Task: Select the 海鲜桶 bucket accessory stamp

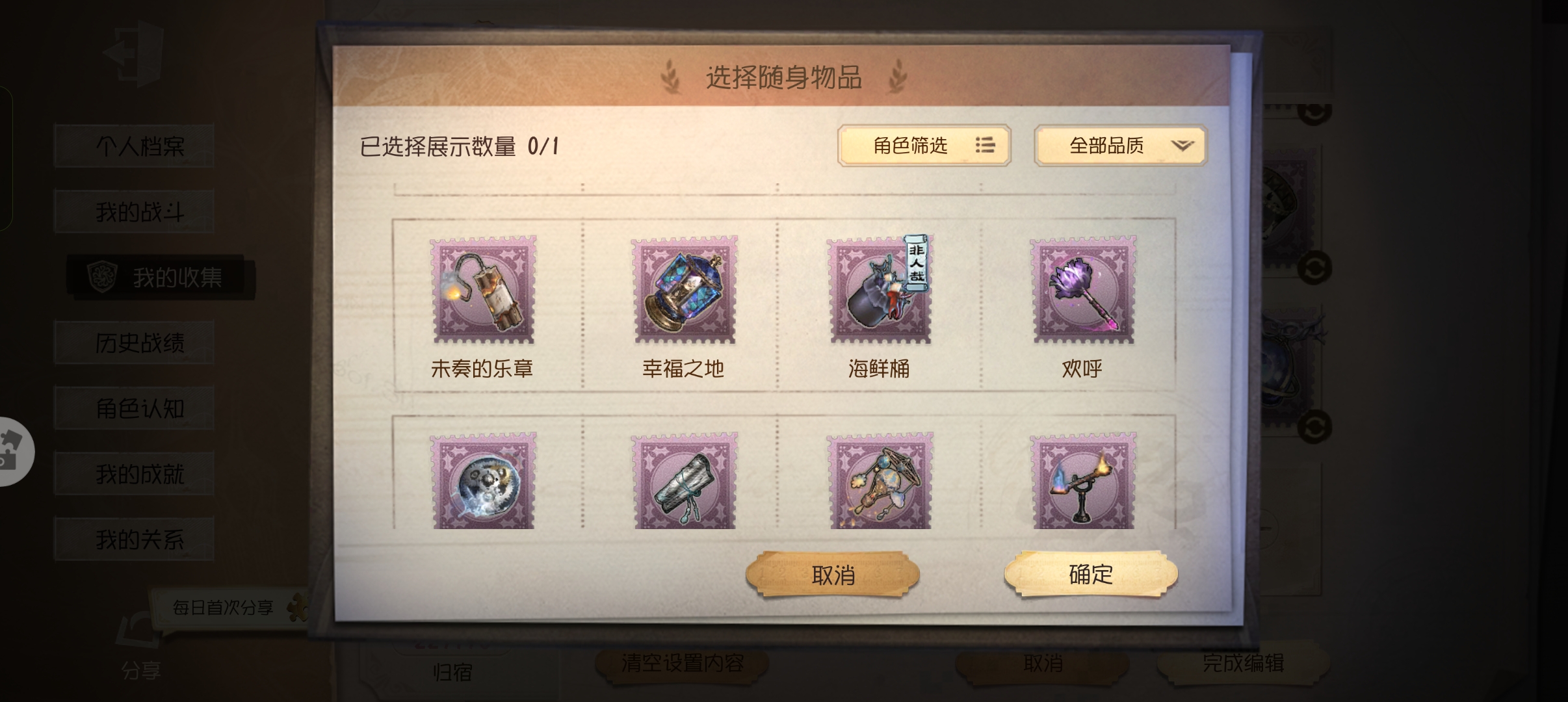Action: tap(880, 290)
